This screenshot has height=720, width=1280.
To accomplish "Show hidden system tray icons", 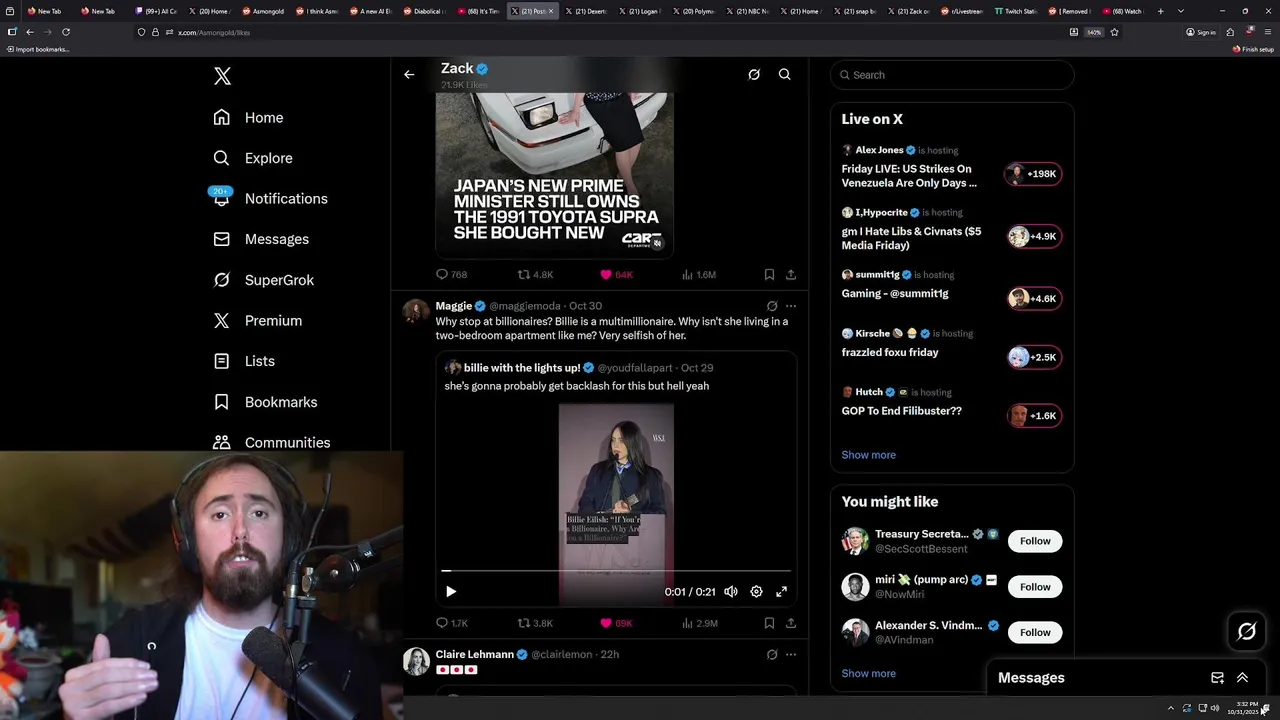I will pyautogui.click(x=1170, y=708).
